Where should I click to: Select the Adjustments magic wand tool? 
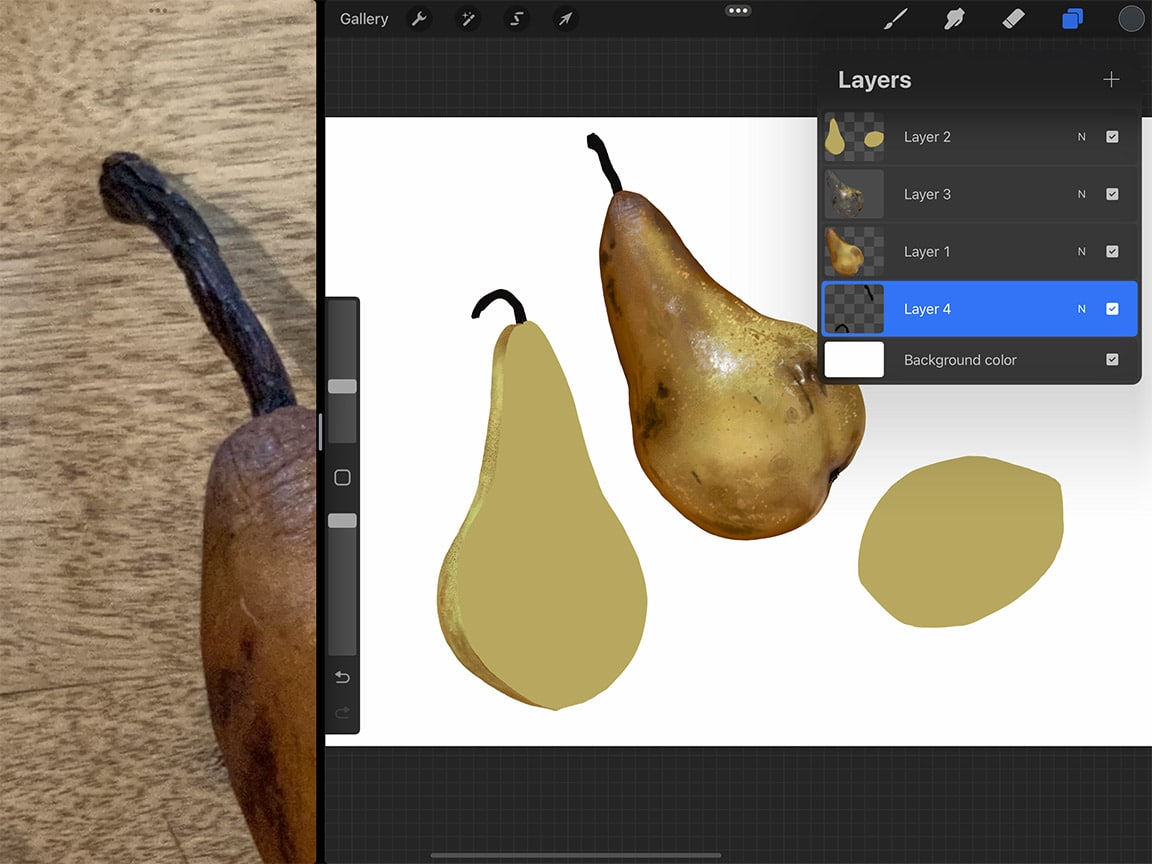467,18
